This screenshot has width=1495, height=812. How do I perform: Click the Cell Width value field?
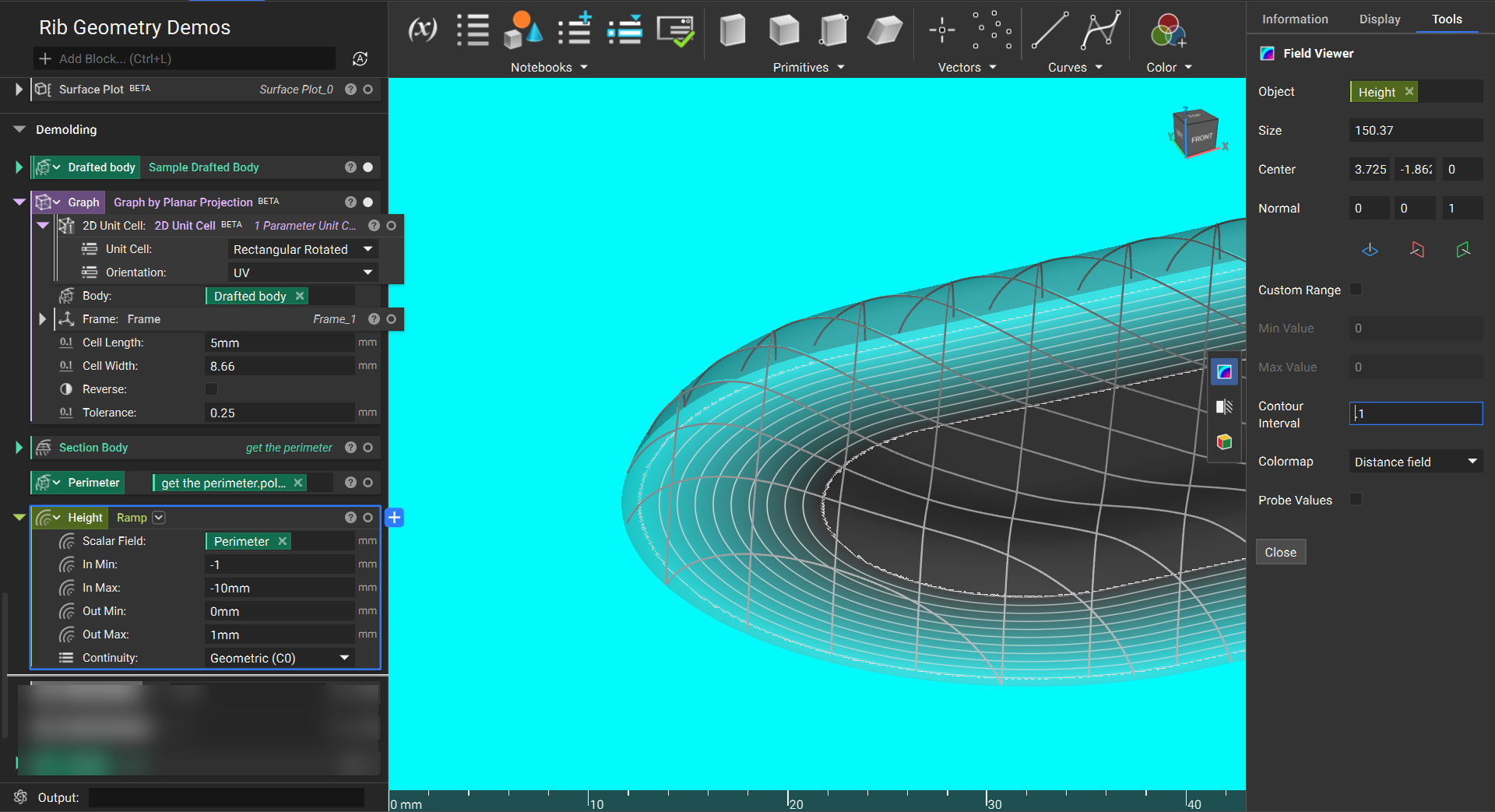pos(280,366)
